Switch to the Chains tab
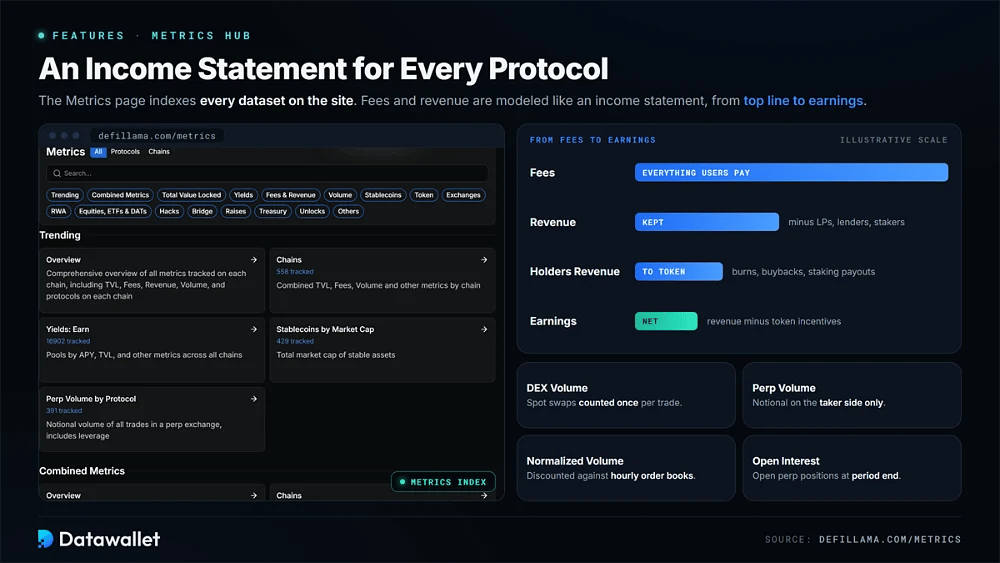This screenshot has width=1000, height=563. click(x=159, y=152)
